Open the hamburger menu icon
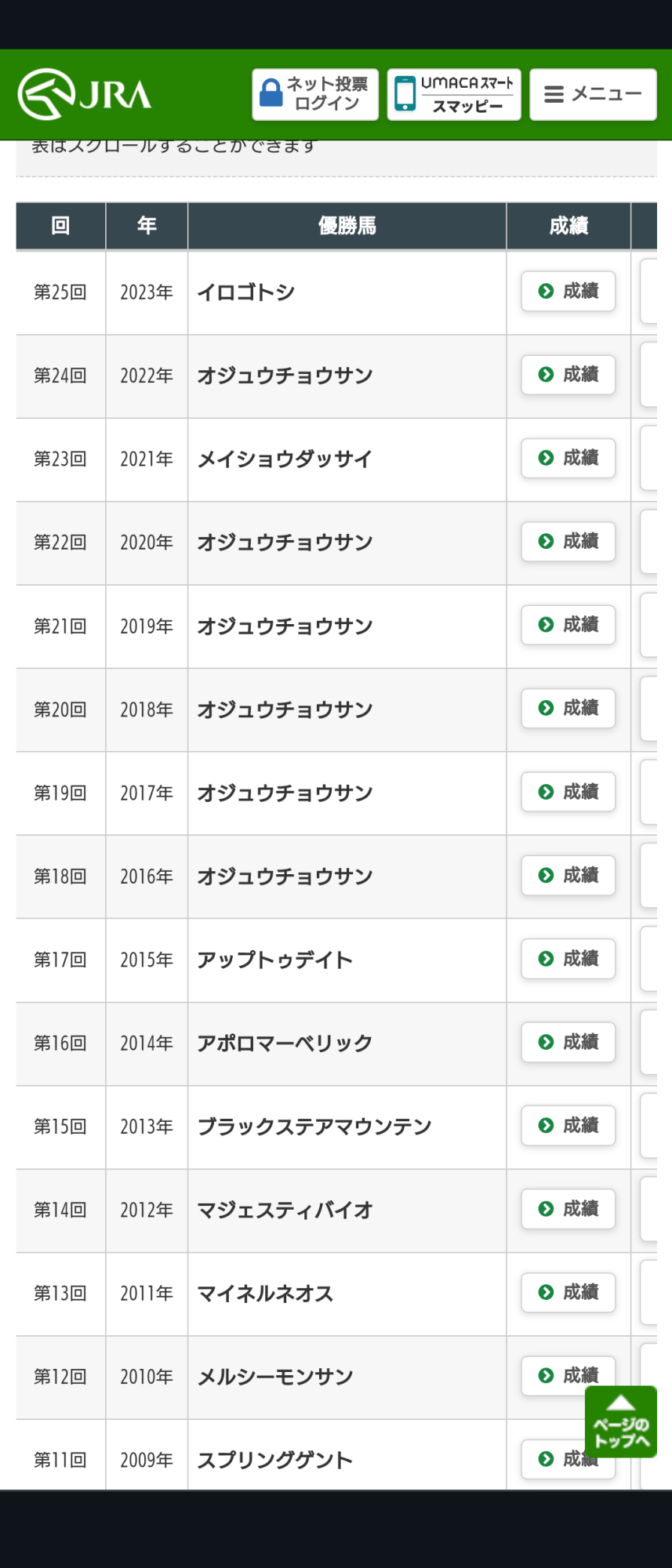 [554, 95]
